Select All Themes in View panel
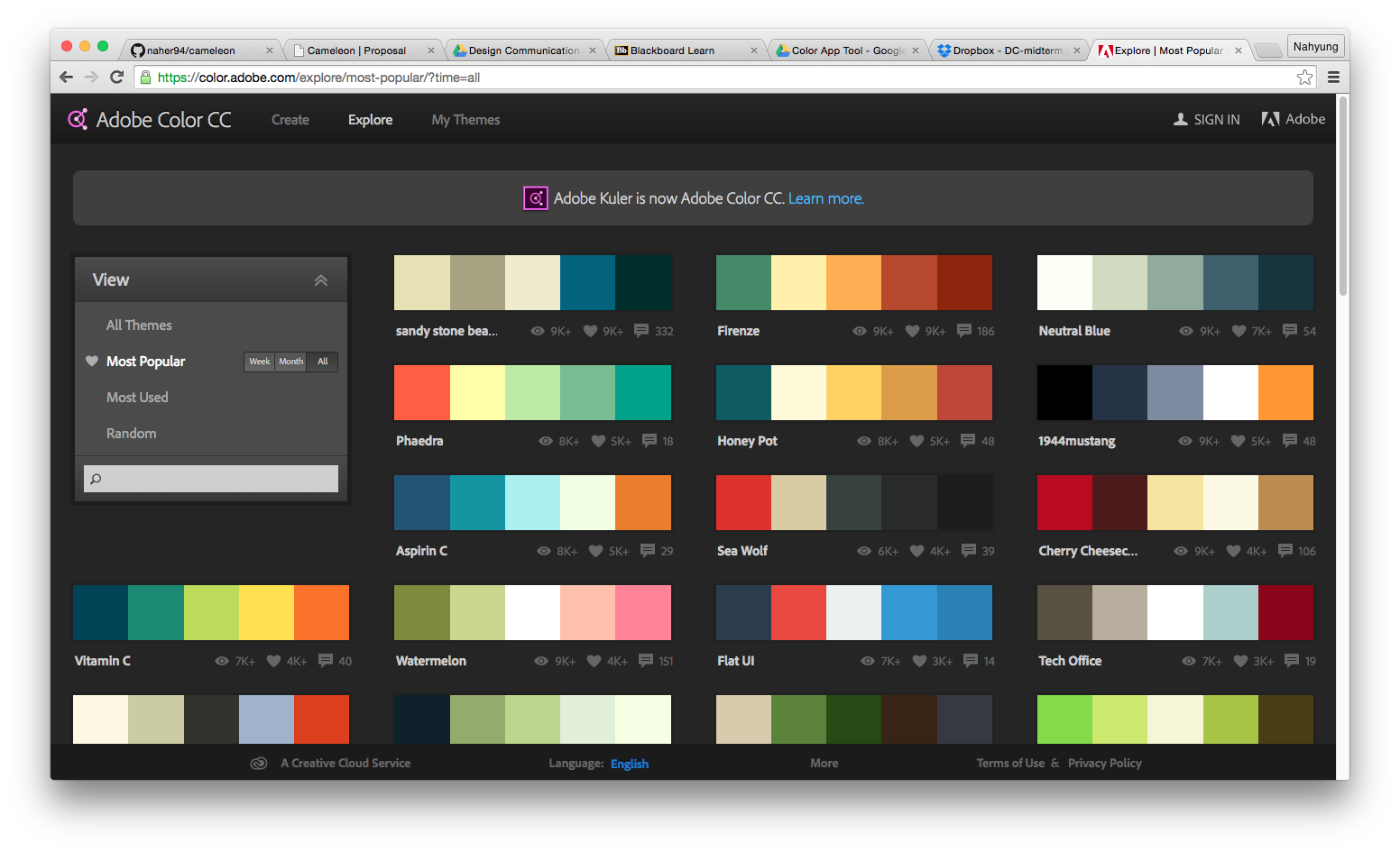 pos(139,325)
